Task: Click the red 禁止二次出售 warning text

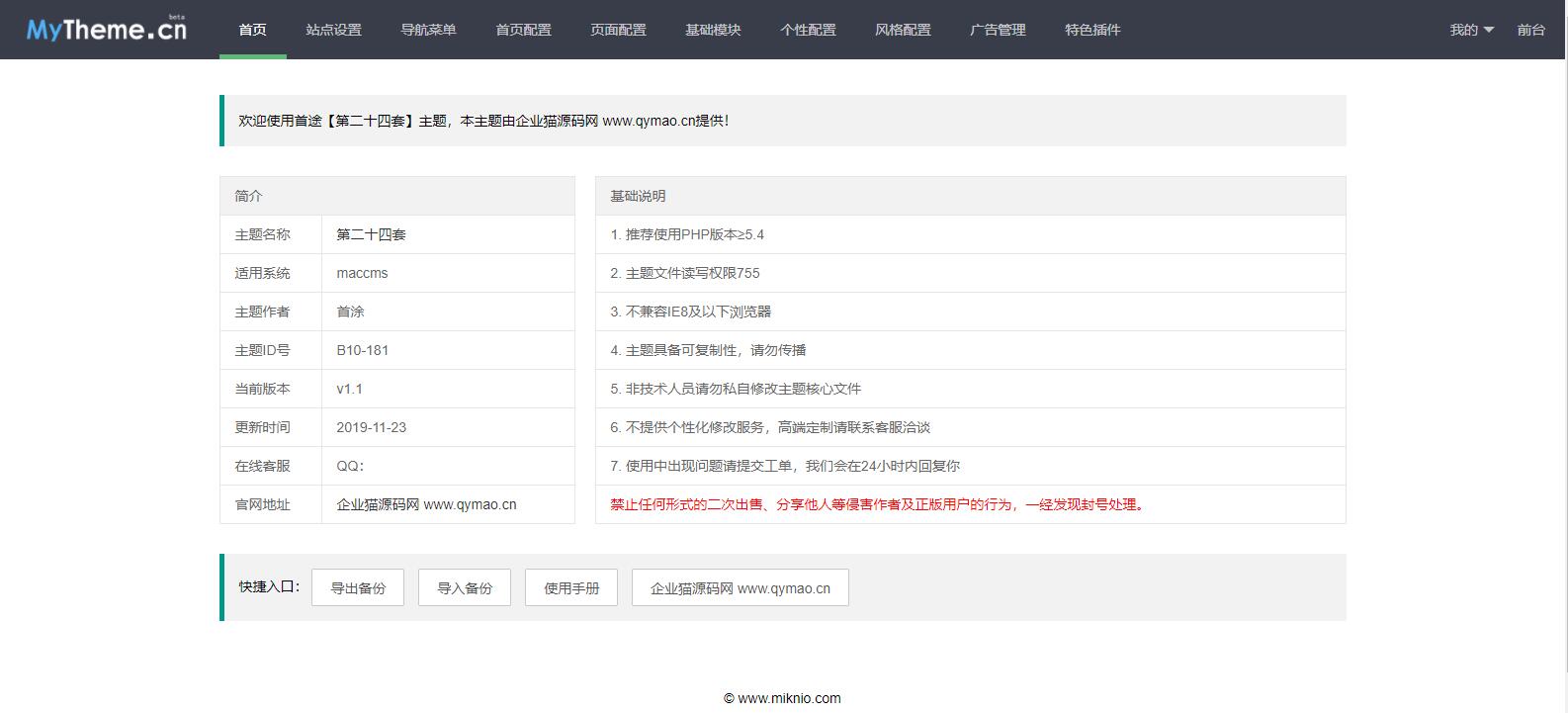Action: pos(878,504)
